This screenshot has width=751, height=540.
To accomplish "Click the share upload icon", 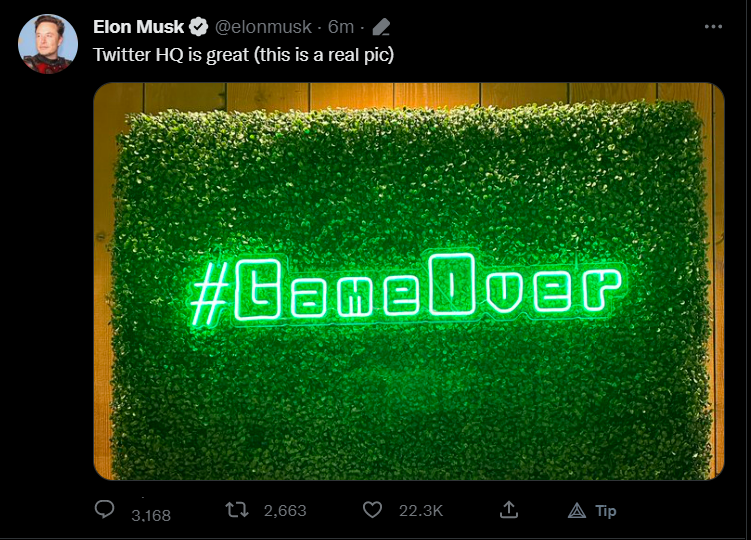I will [509, 510].
